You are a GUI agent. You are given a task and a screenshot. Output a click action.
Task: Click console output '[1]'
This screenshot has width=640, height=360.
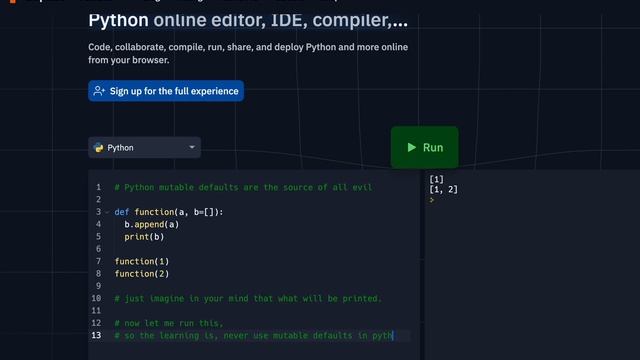[x=436, y=179]
